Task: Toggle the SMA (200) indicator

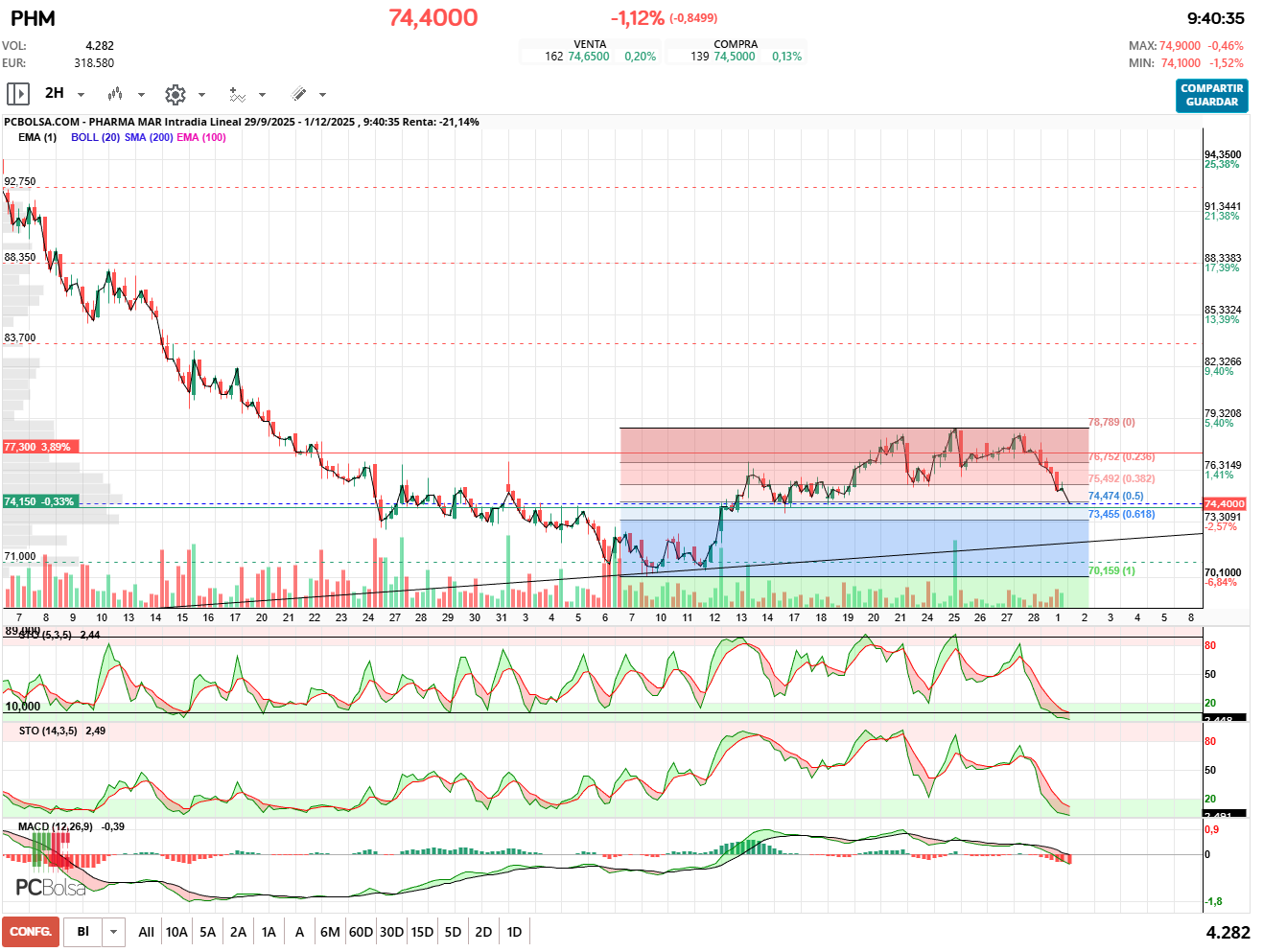Action: [149, 137]
